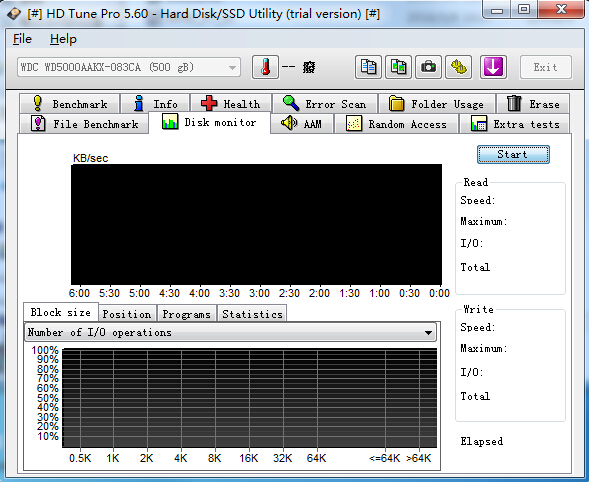Open the AAM speaker tab
This screenshot has height=482, width=589.
tap(302, 124)
